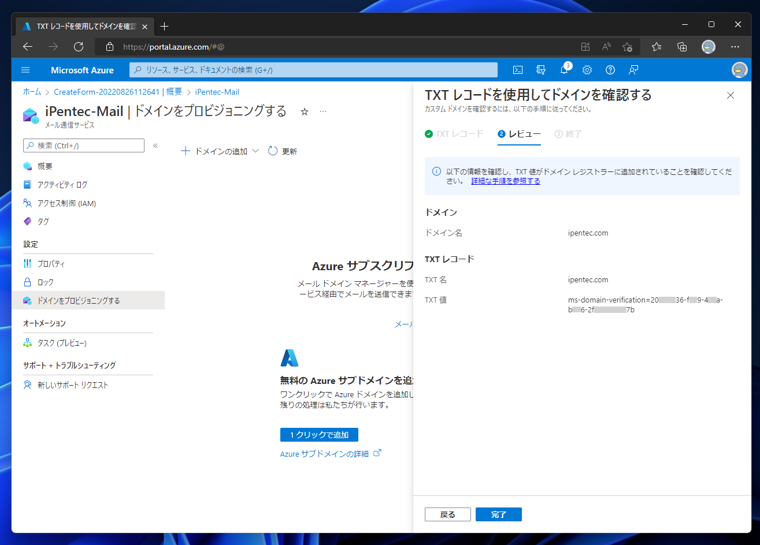The height and width of the screenshot is (545, 760).
Task: Open the read aloud icon in address bar
Action: (x=606, y=47)
